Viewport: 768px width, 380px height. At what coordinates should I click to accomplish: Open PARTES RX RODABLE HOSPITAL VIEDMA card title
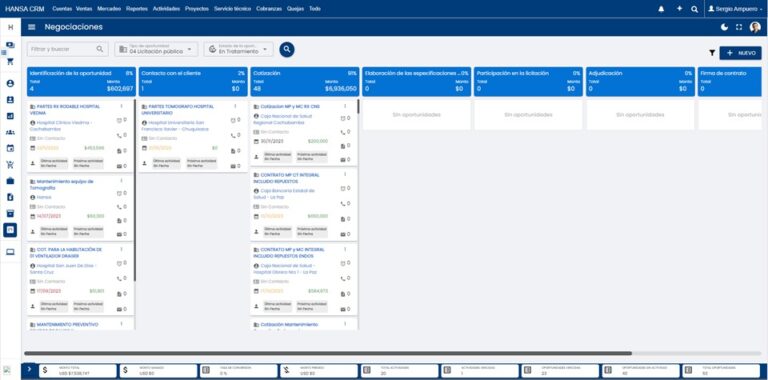(x=65, y=109)
